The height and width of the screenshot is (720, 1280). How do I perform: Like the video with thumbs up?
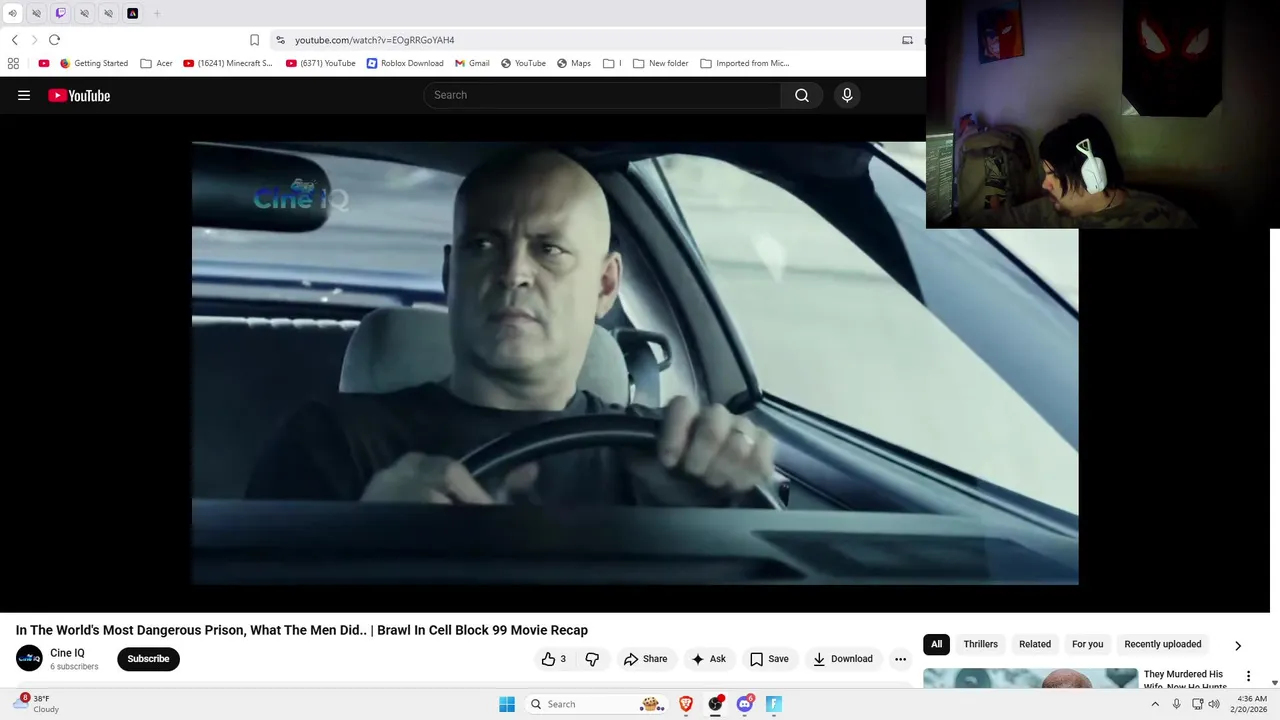tap(553, 659)
